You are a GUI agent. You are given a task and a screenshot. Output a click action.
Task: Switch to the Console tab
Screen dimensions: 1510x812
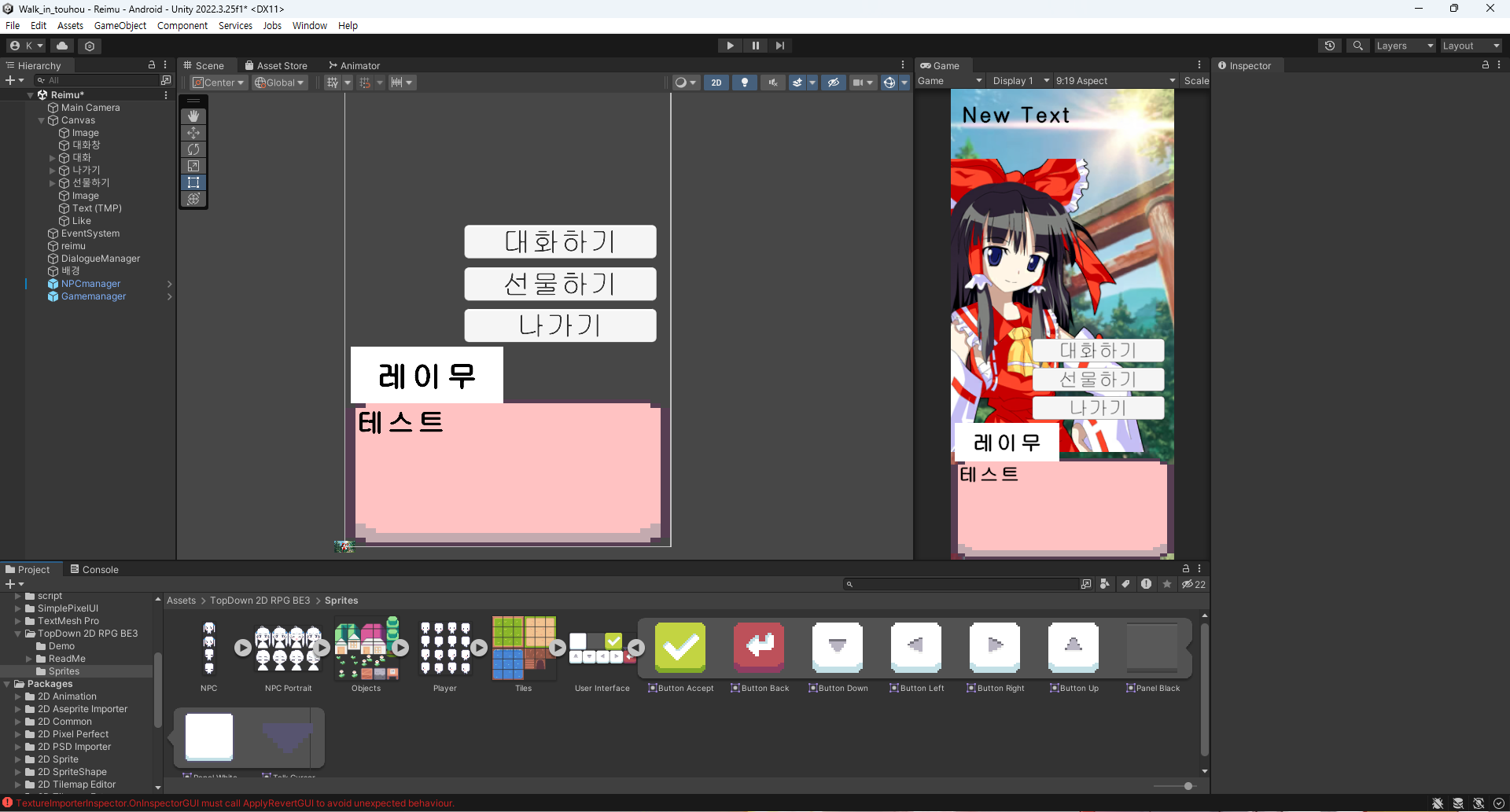click(94, 569)
